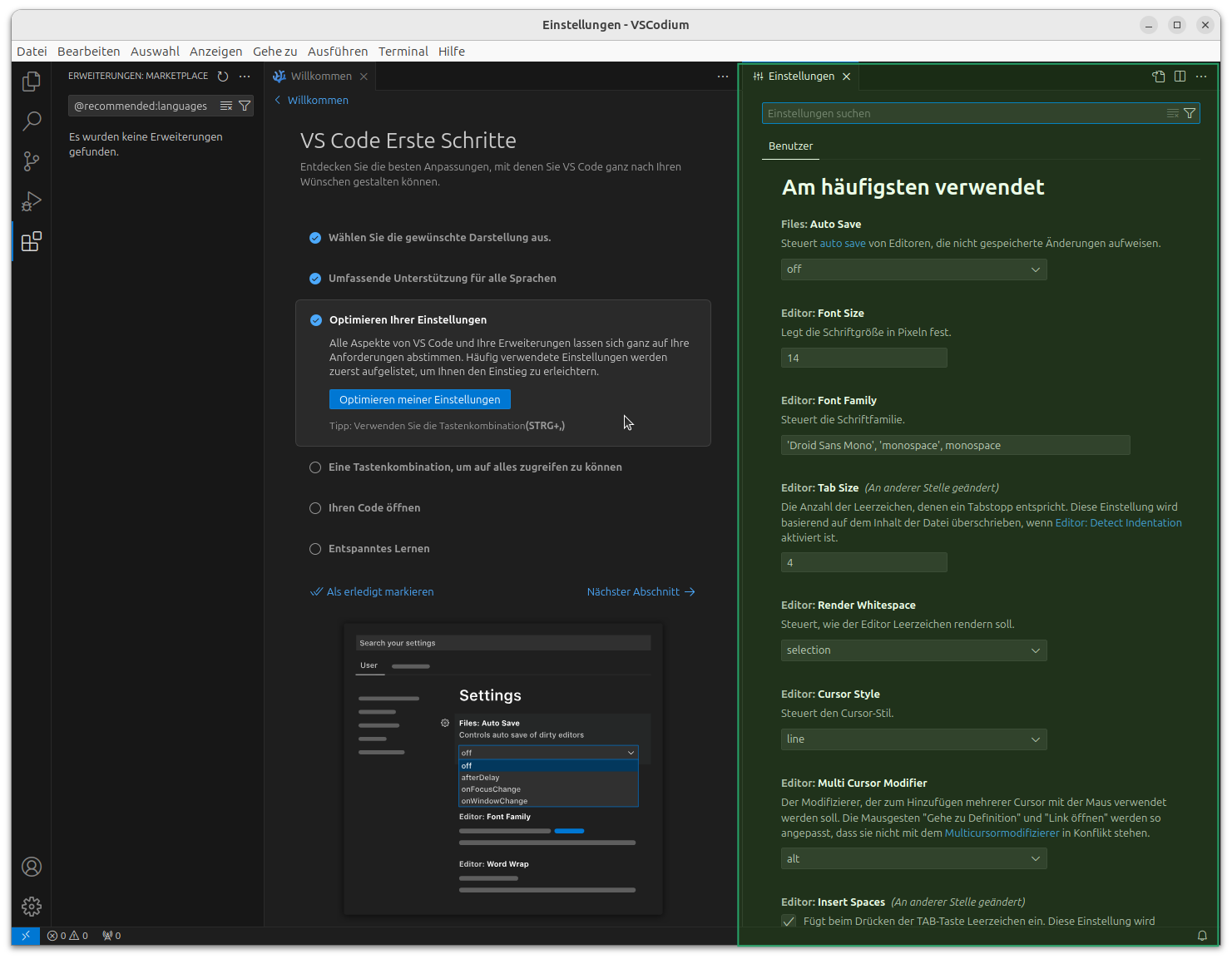This screenshot has height=959, width=1232.
Task: Toggle the Insert Spaces checkbox
Action: (789, 921)
